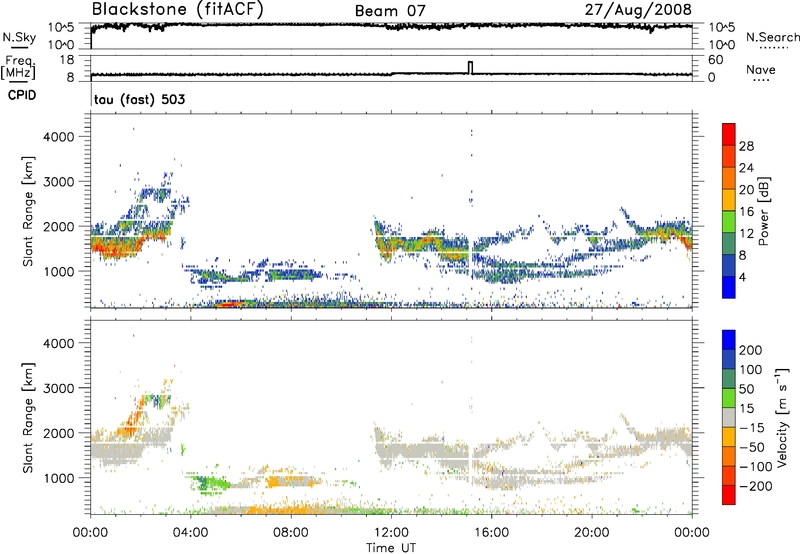The height and width of the screenshot is (554, 800).
Task: Click the 'N.Search' legend label
Action: coord(772,37)
